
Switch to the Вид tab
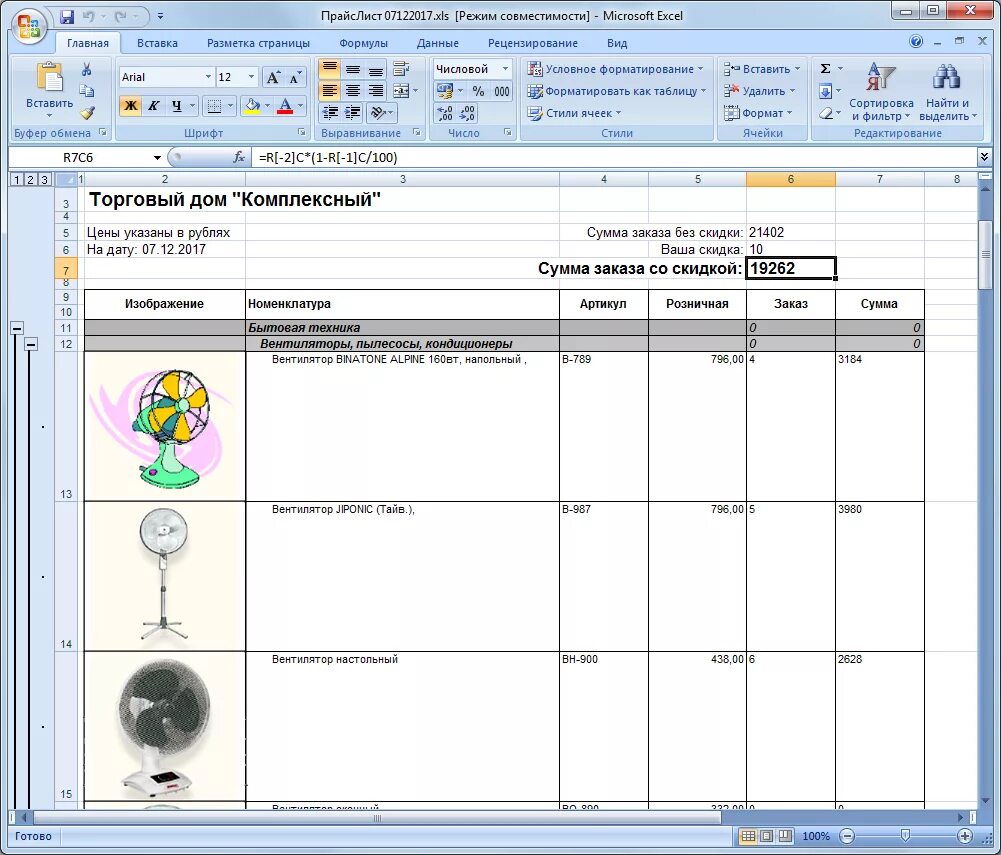[617, 43]
